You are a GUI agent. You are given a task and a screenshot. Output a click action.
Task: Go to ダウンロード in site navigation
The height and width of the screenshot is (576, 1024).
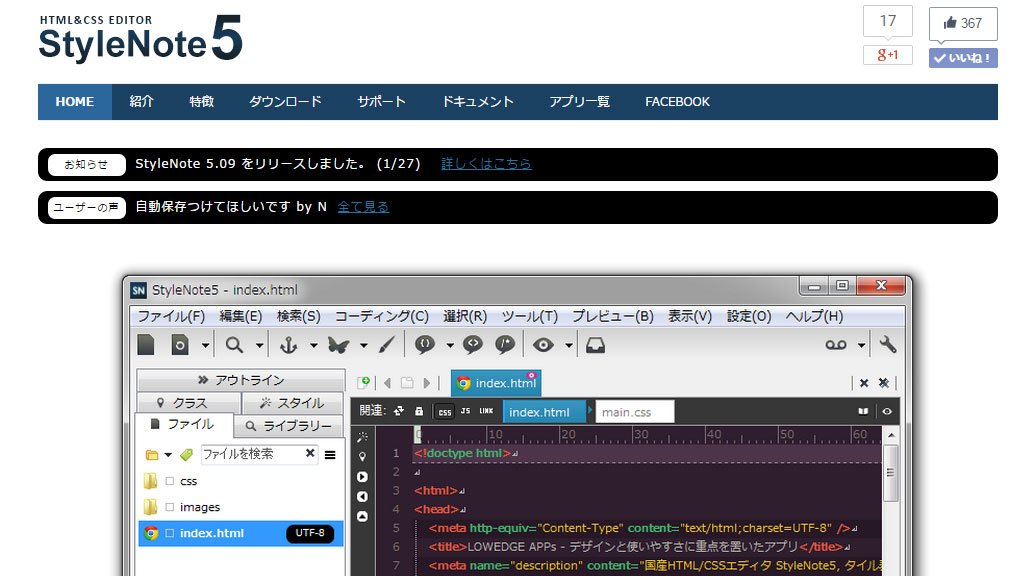285,102
